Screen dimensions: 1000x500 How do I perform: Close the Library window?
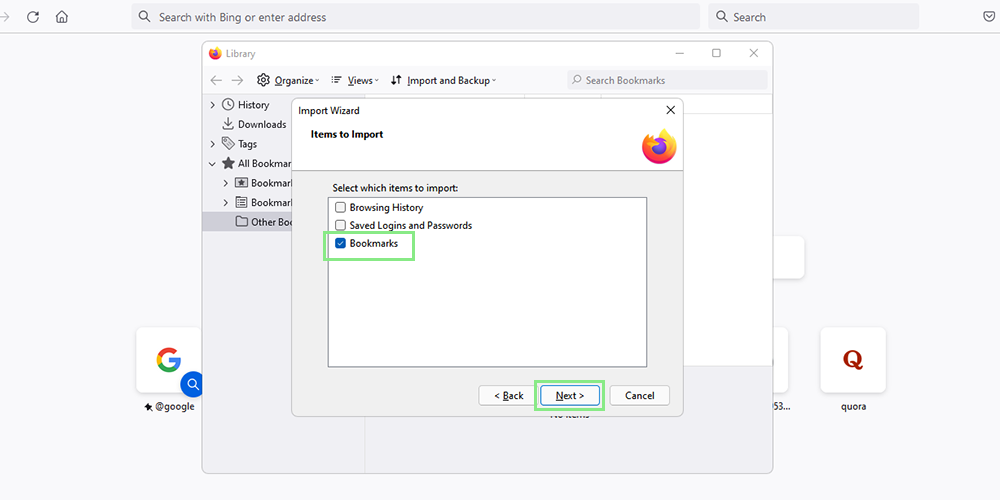(x=754, y=54)
